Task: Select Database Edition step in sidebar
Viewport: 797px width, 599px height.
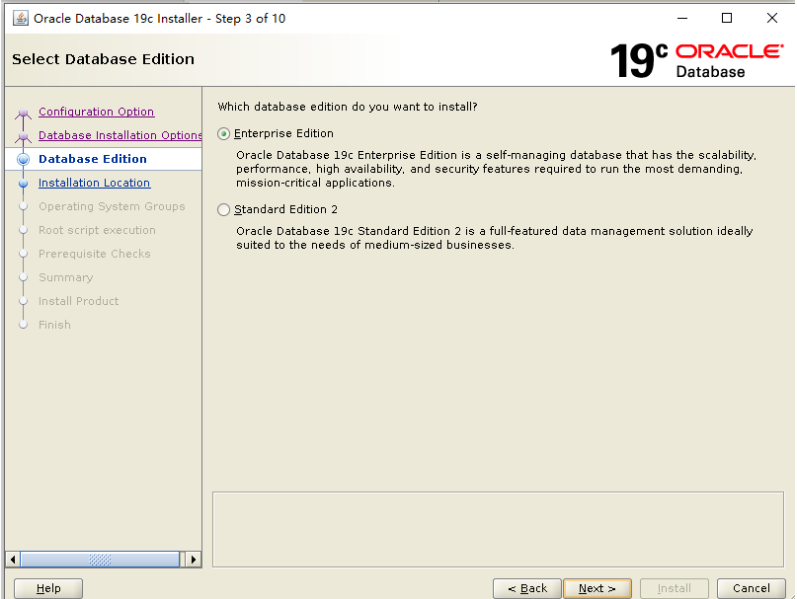Action: [x=93, y=159]
